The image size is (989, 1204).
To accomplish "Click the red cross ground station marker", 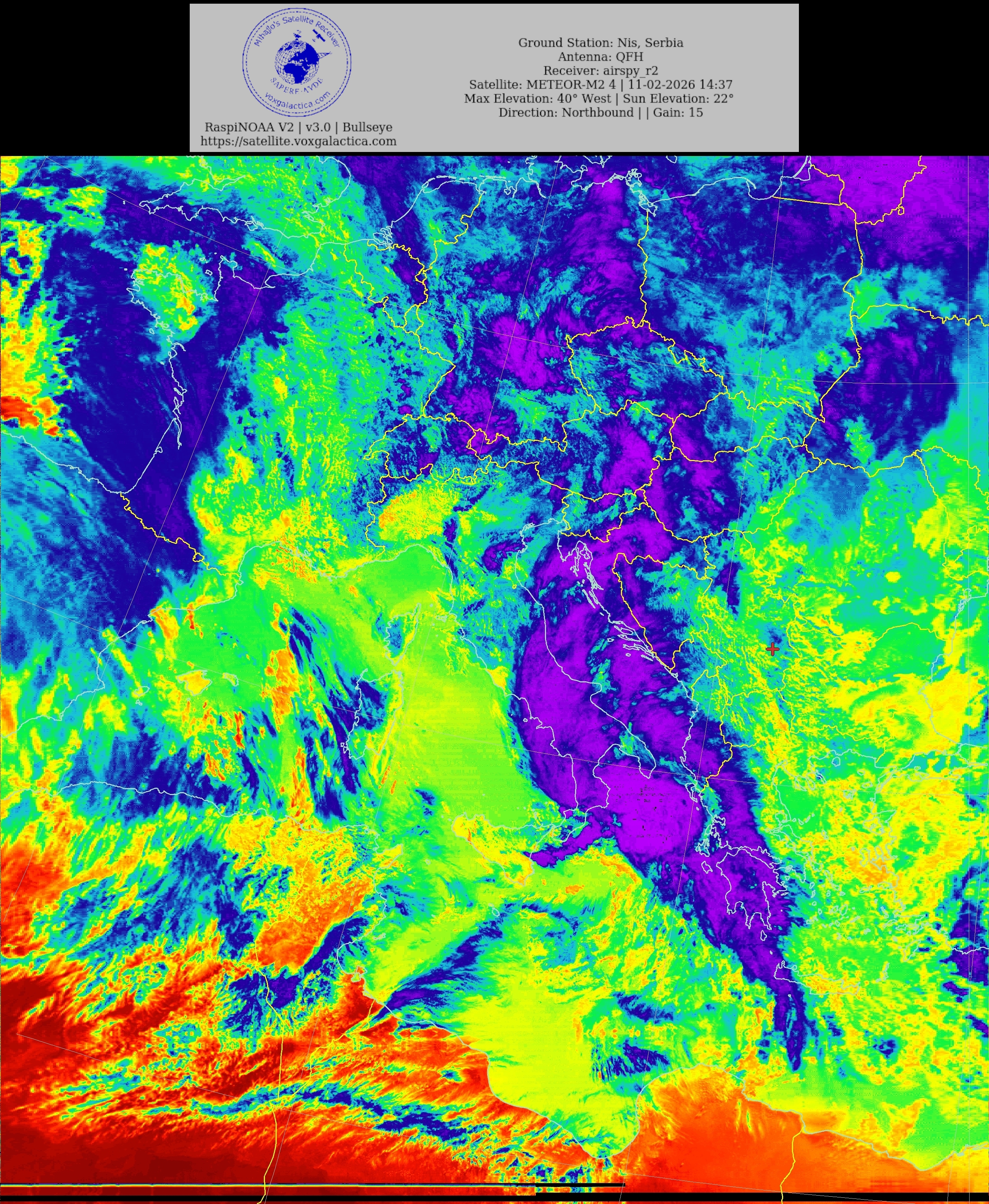I will 772,649.
